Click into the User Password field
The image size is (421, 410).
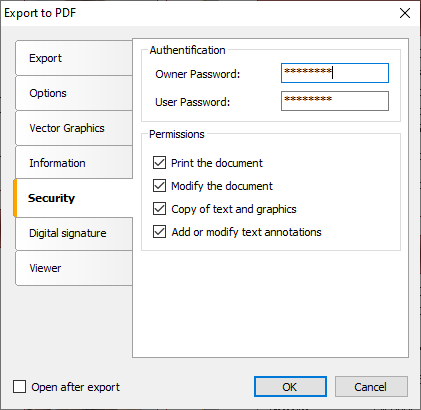coord(335,101)
